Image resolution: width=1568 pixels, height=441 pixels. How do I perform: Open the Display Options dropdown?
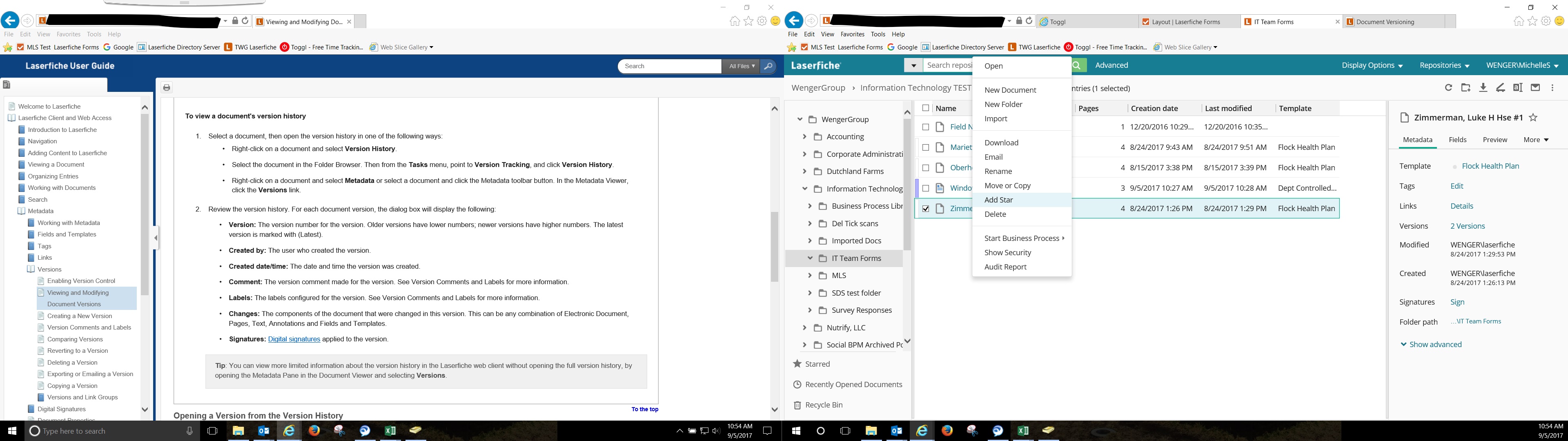pos(1372,65)
